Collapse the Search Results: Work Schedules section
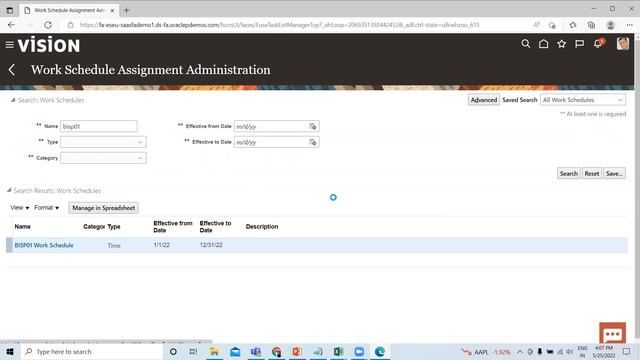Viewport: 640px width, 360px height. [x=9, y=191]
